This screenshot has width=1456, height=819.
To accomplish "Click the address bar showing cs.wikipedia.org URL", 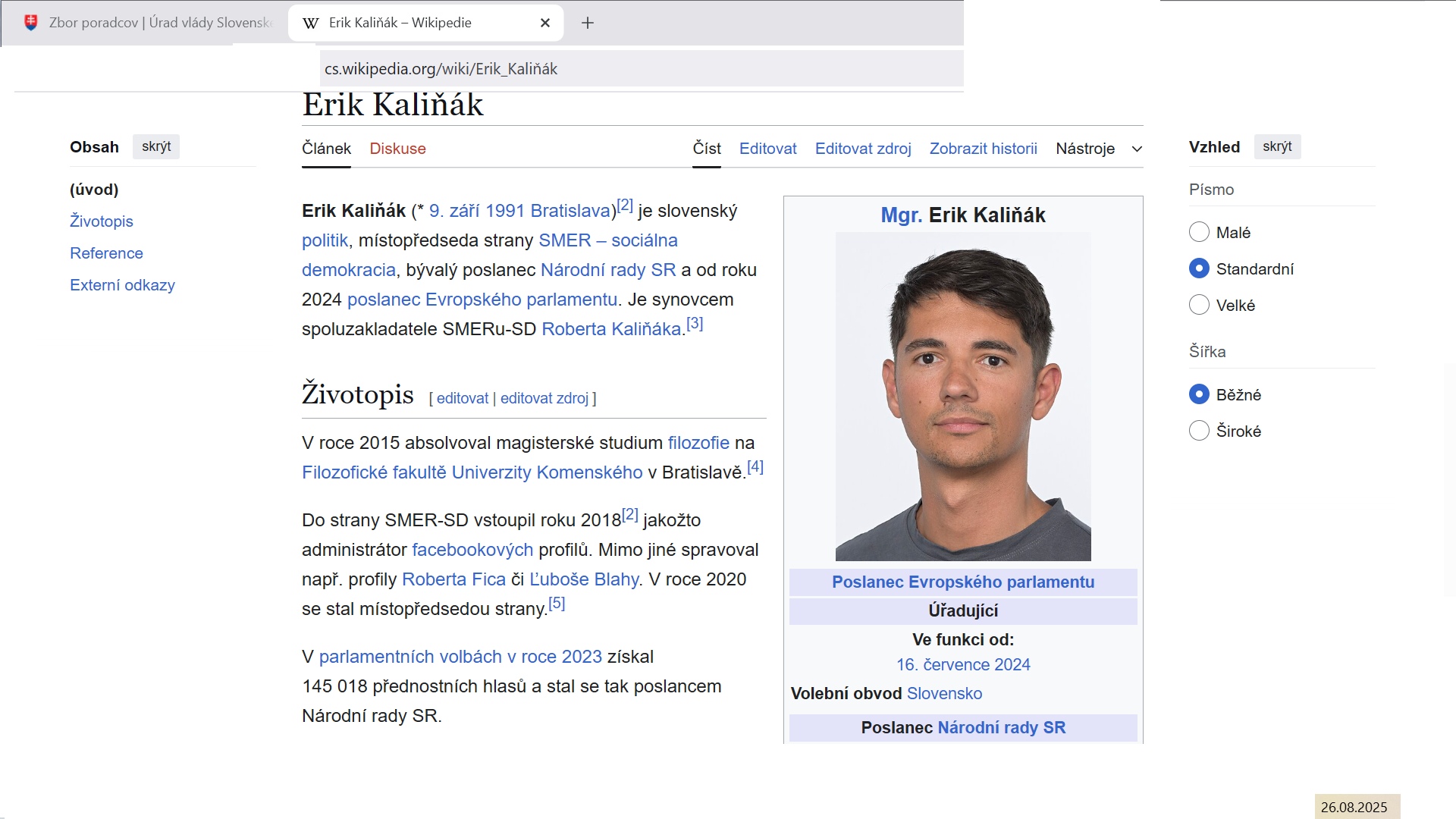I will tap(642, 69).
